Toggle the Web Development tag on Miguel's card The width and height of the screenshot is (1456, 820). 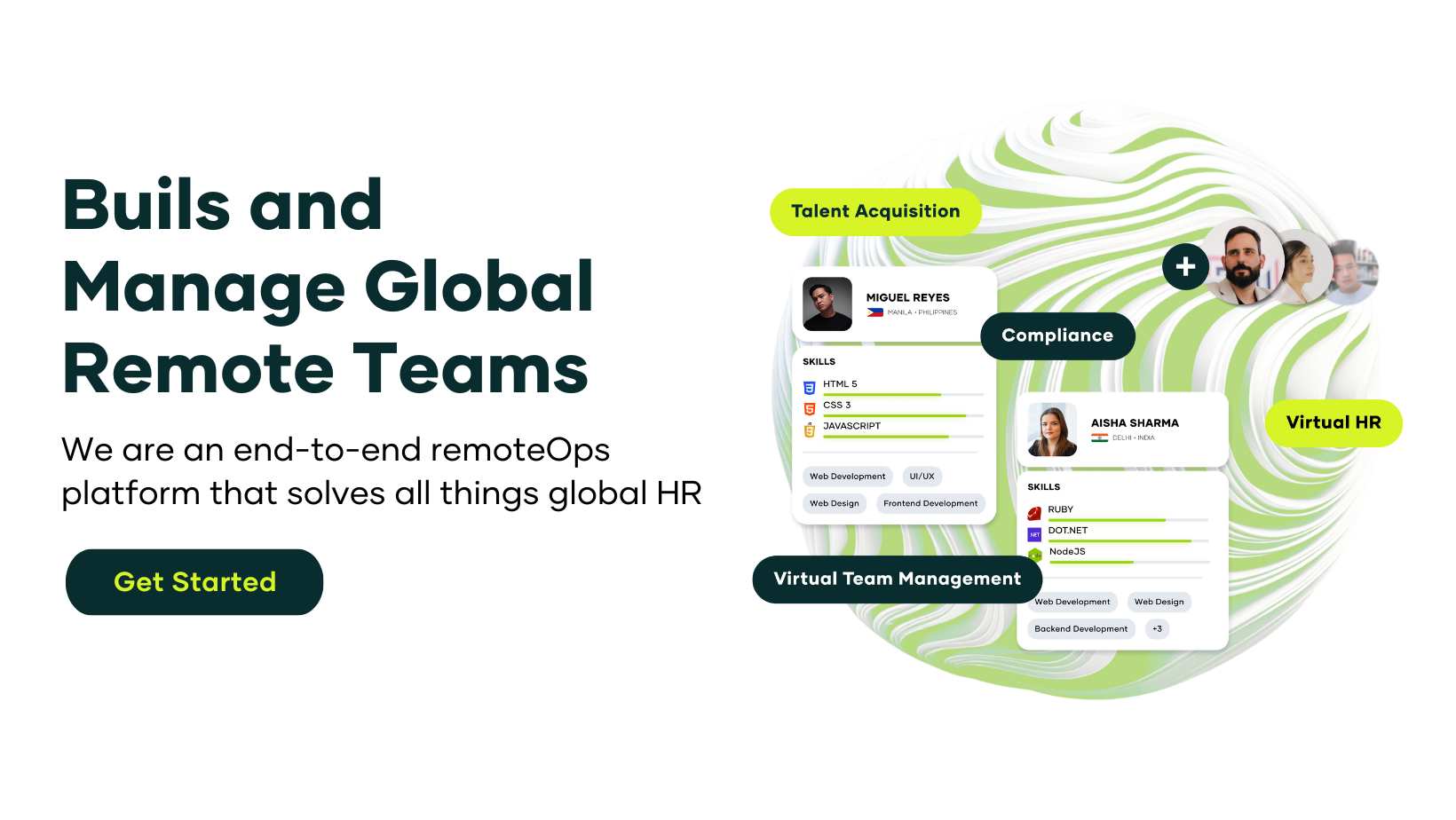846,476
